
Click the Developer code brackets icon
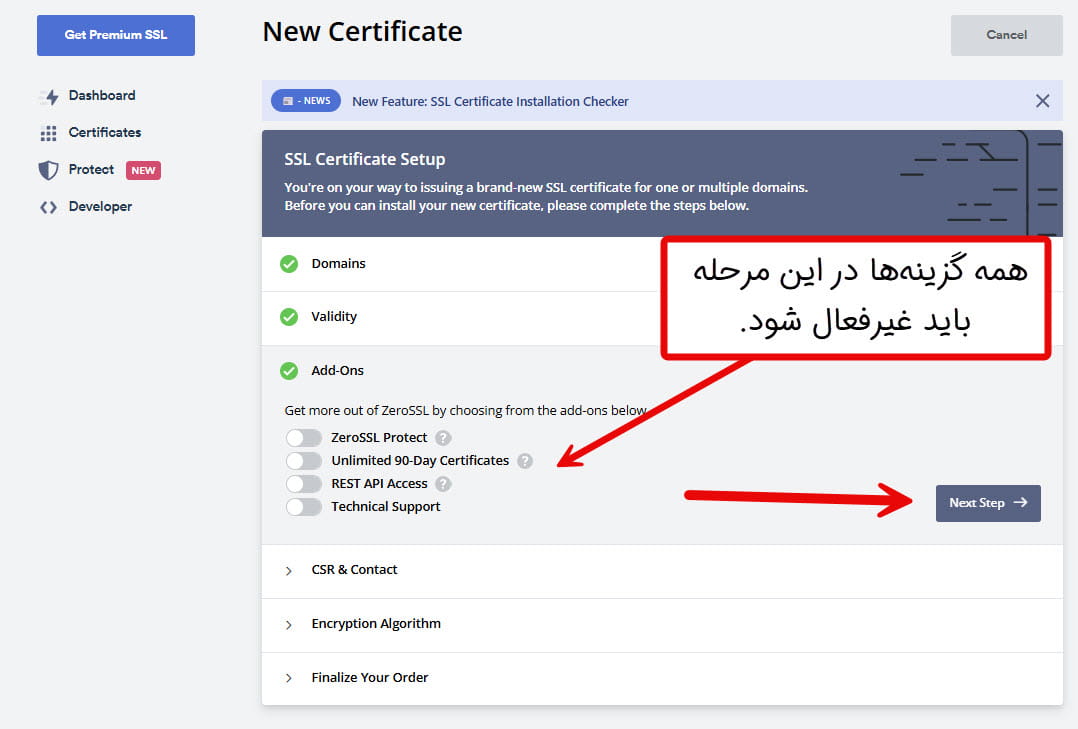coord(48,207)
